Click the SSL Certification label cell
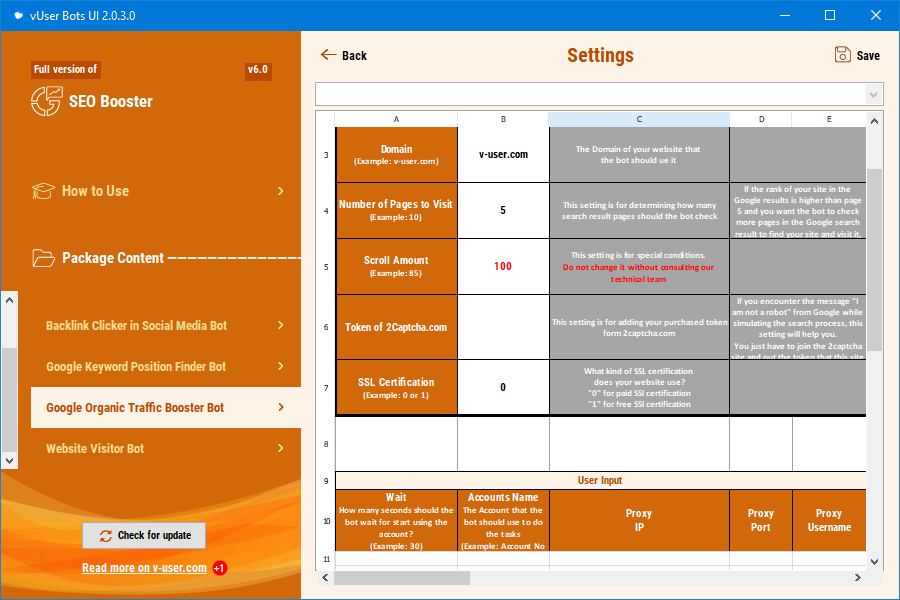900x600 pixels. 396,387
